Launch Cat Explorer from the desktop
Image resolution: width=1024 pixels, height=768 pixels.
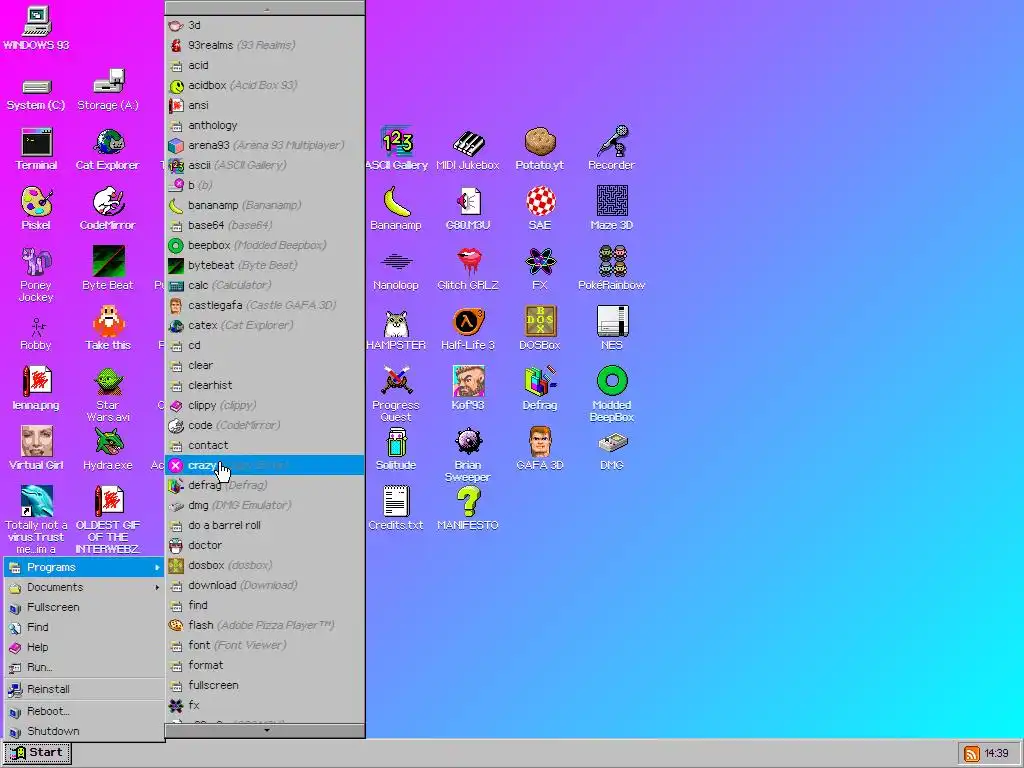tap(108, 148)
